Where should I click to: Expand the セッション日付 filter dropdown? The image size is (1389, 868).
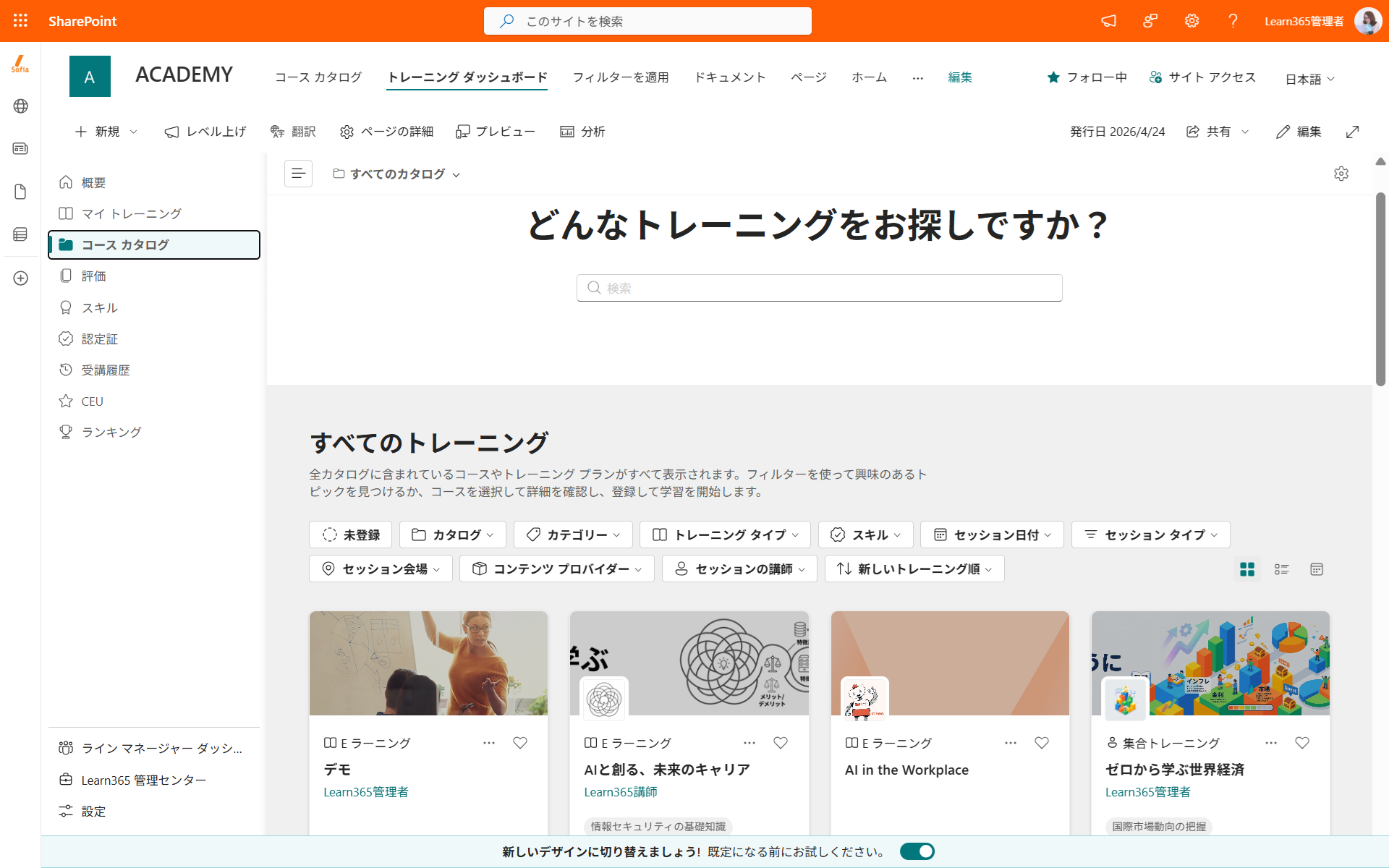point(992,535)
